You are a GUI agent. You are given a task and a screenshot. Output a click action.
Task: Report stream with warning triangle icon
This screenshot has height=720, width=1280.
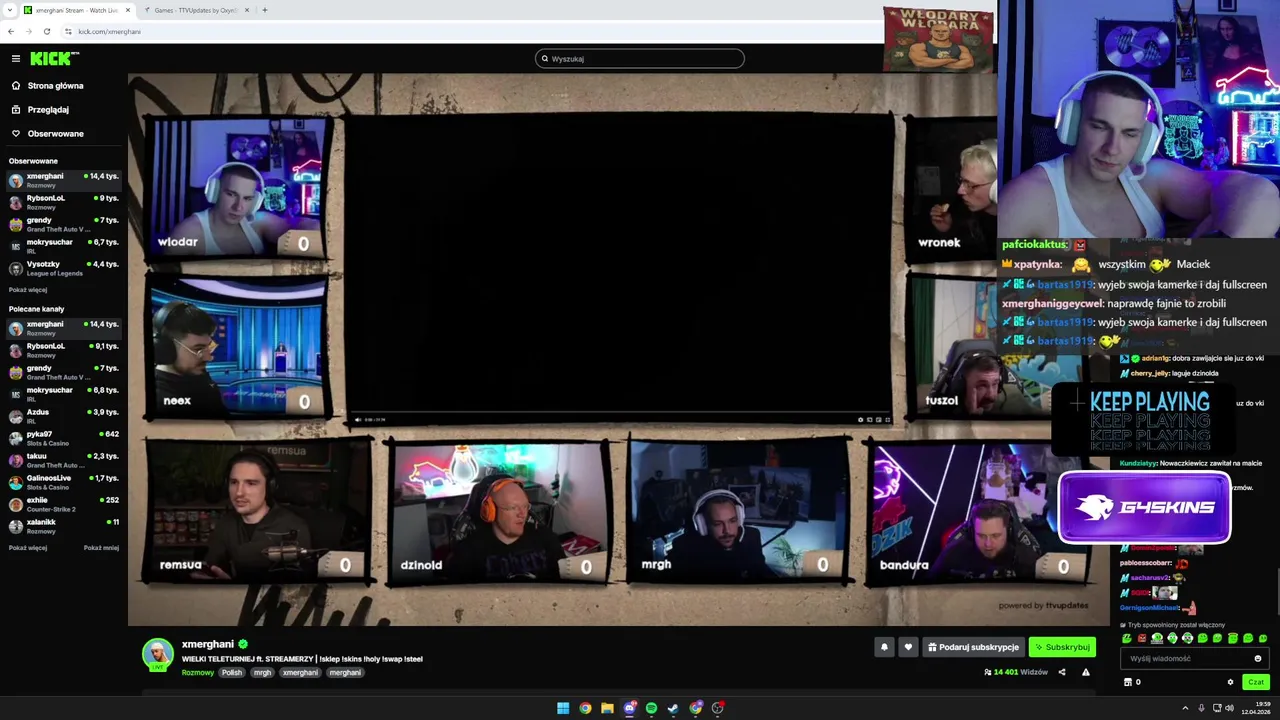1086,672
